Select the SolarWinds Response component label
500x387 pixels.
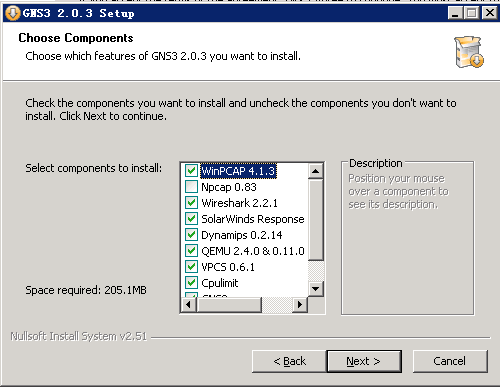click(253, 219)
